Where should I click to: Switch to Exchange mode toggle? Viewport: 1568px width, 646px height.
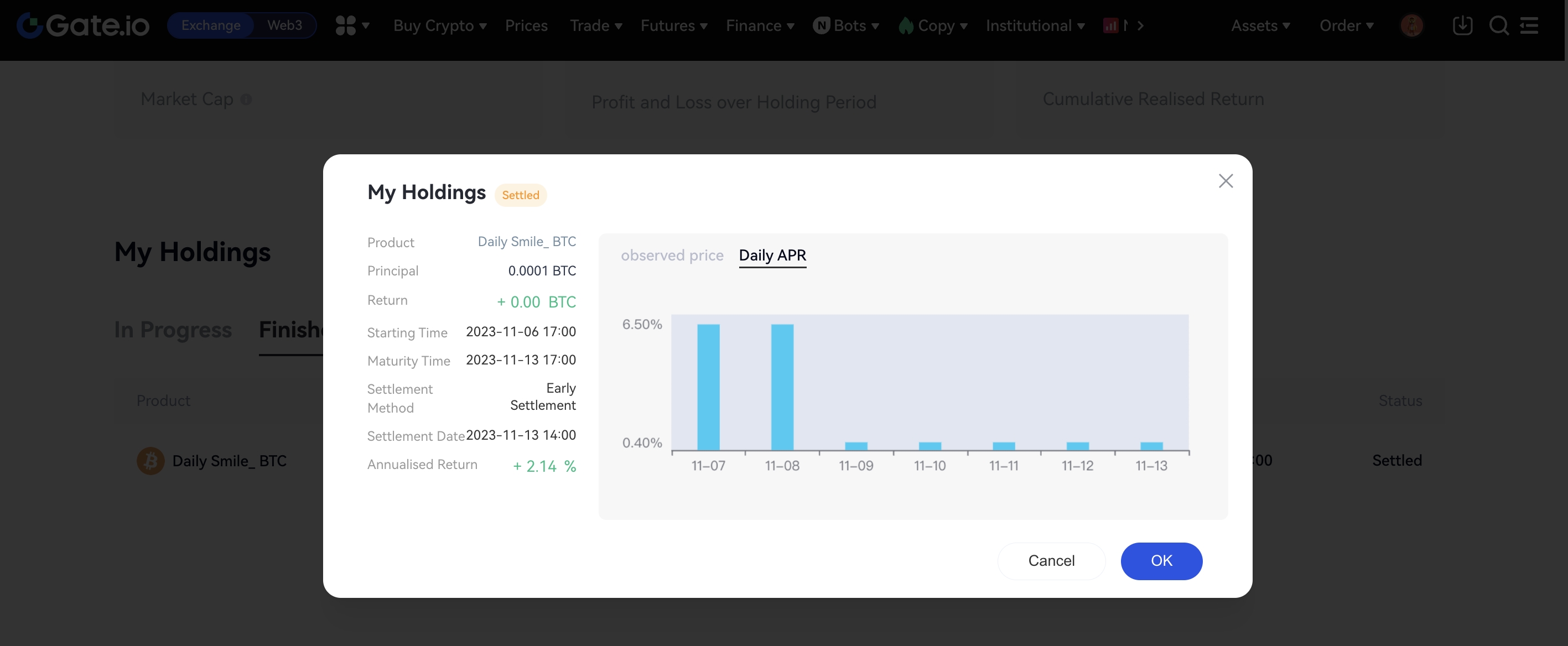(x=211, y=25)
